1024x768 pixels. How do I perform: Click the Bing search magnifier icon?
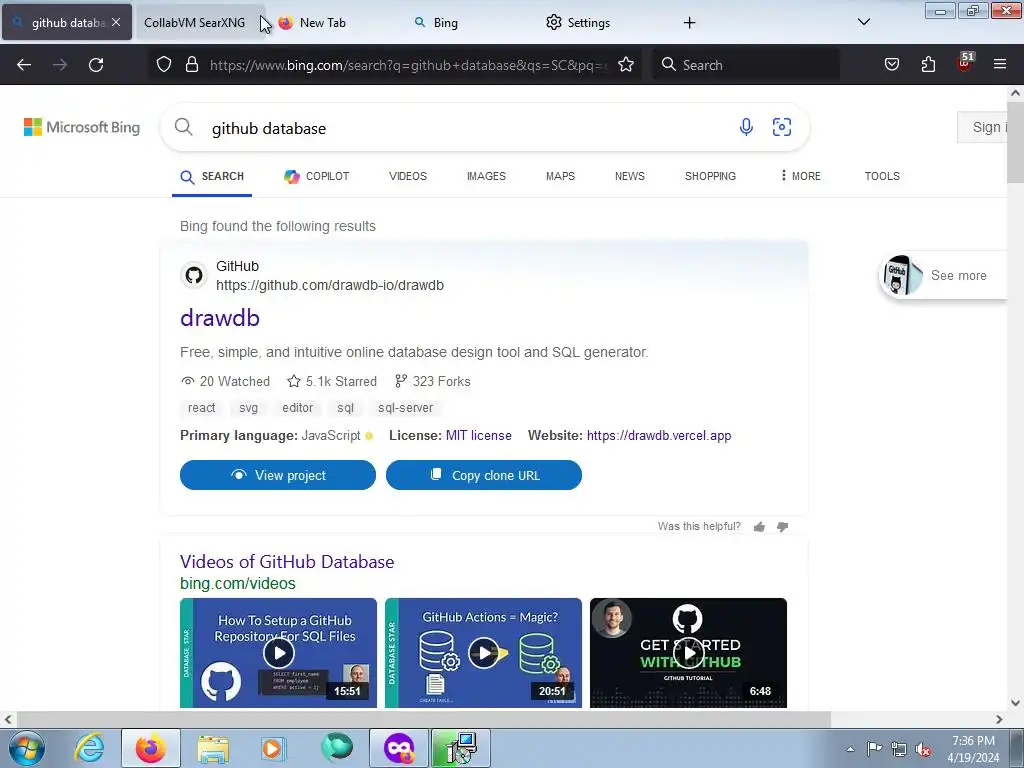click(184, 127)
